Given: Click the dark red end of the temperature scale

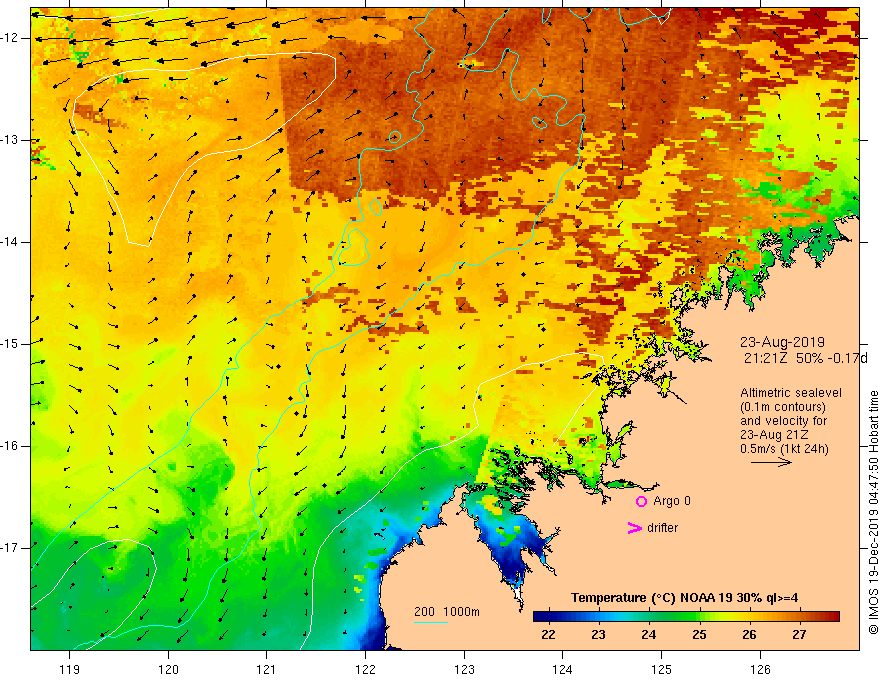Looking at the screenshot, I should [x=833, y=616].
